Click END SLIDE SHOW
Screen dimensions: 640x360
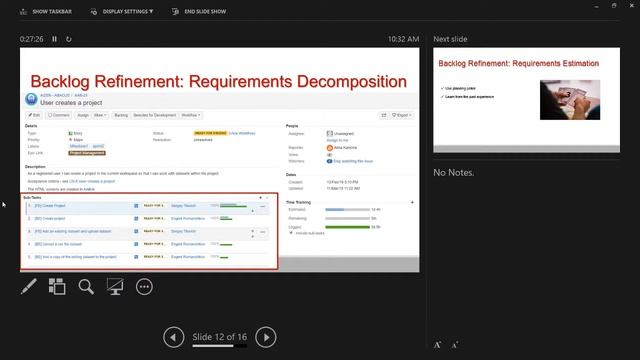(x=199, y=11)
